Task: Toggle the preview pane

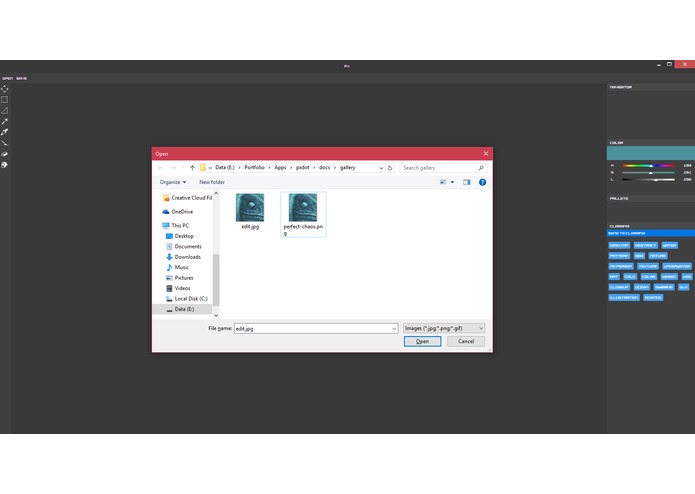Action: point(467,182)
